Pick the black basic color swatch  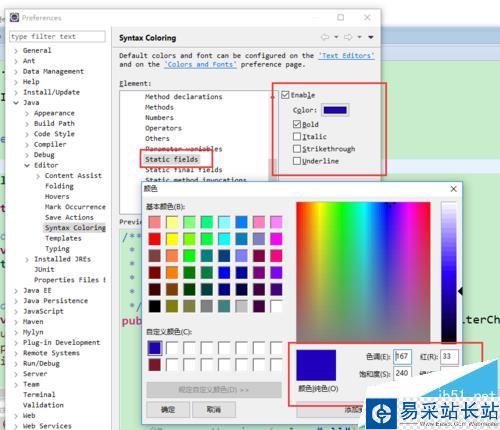[155, 306]
